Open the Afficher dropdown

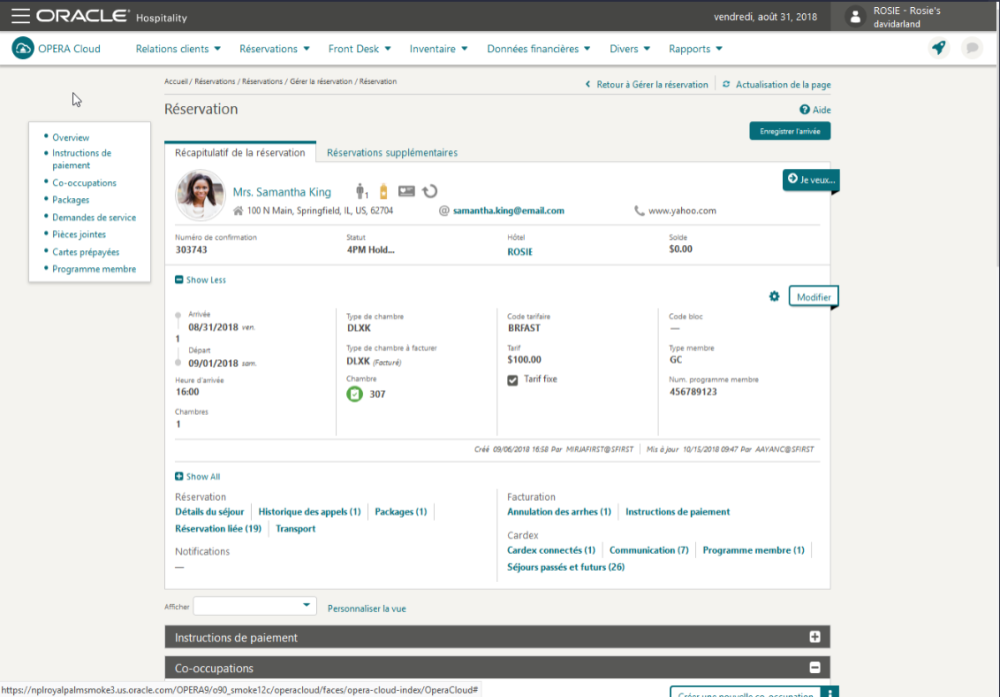[255, 606]
